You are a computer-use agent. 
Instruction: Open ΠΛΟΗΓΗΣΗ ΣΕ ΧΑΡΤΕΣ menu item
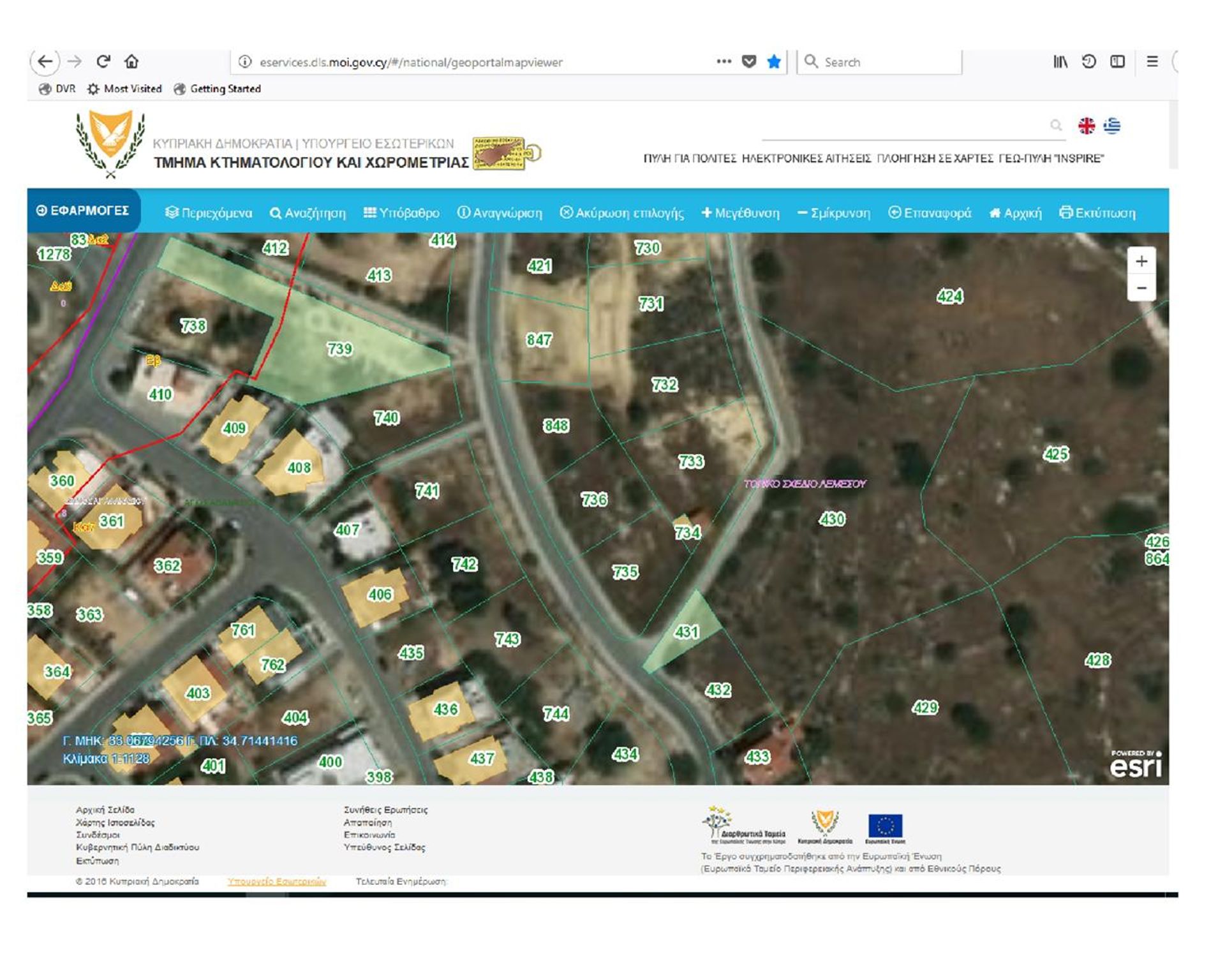tap(935, 158)
